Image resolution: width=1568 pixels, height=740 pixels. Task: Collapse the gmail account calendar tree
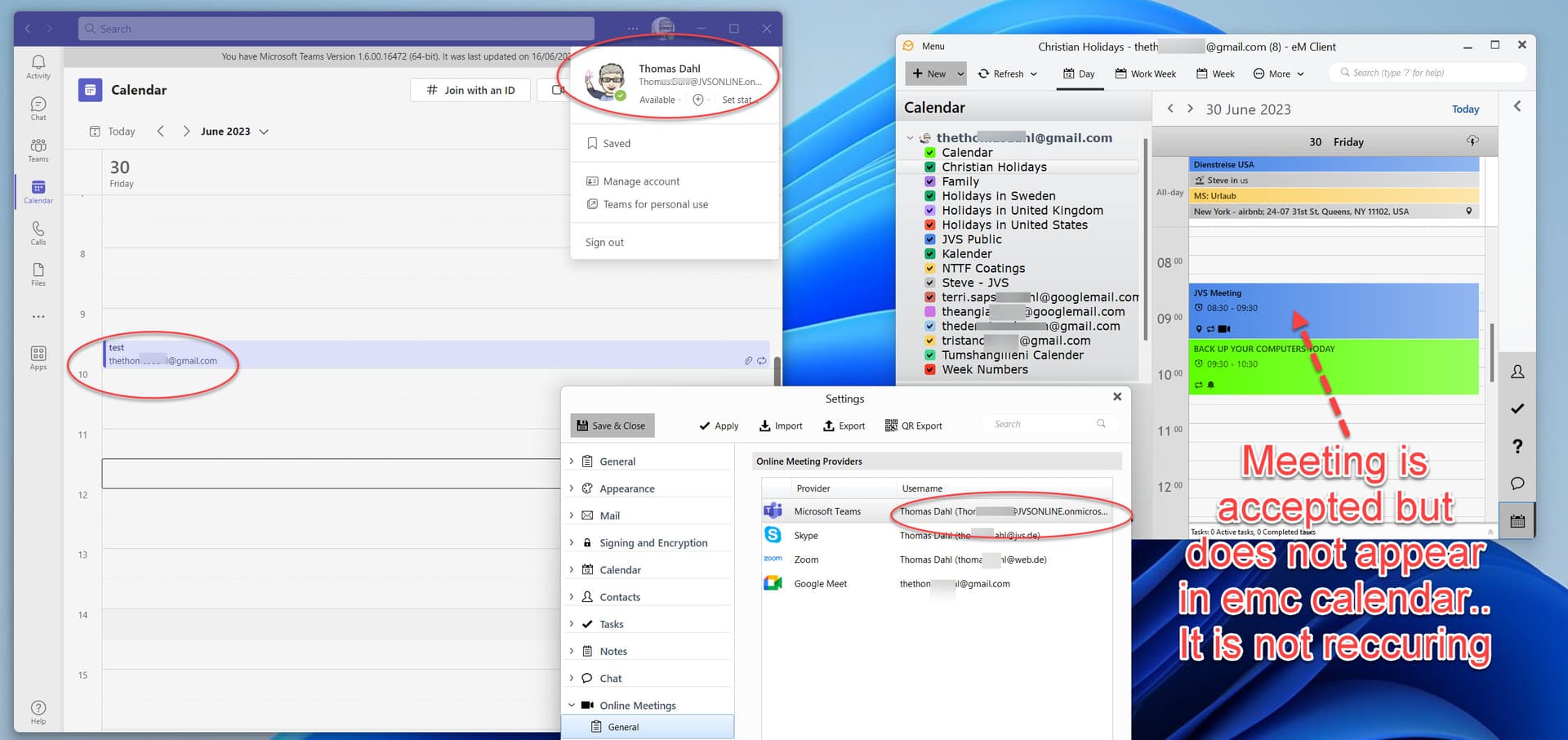(910, 138)
